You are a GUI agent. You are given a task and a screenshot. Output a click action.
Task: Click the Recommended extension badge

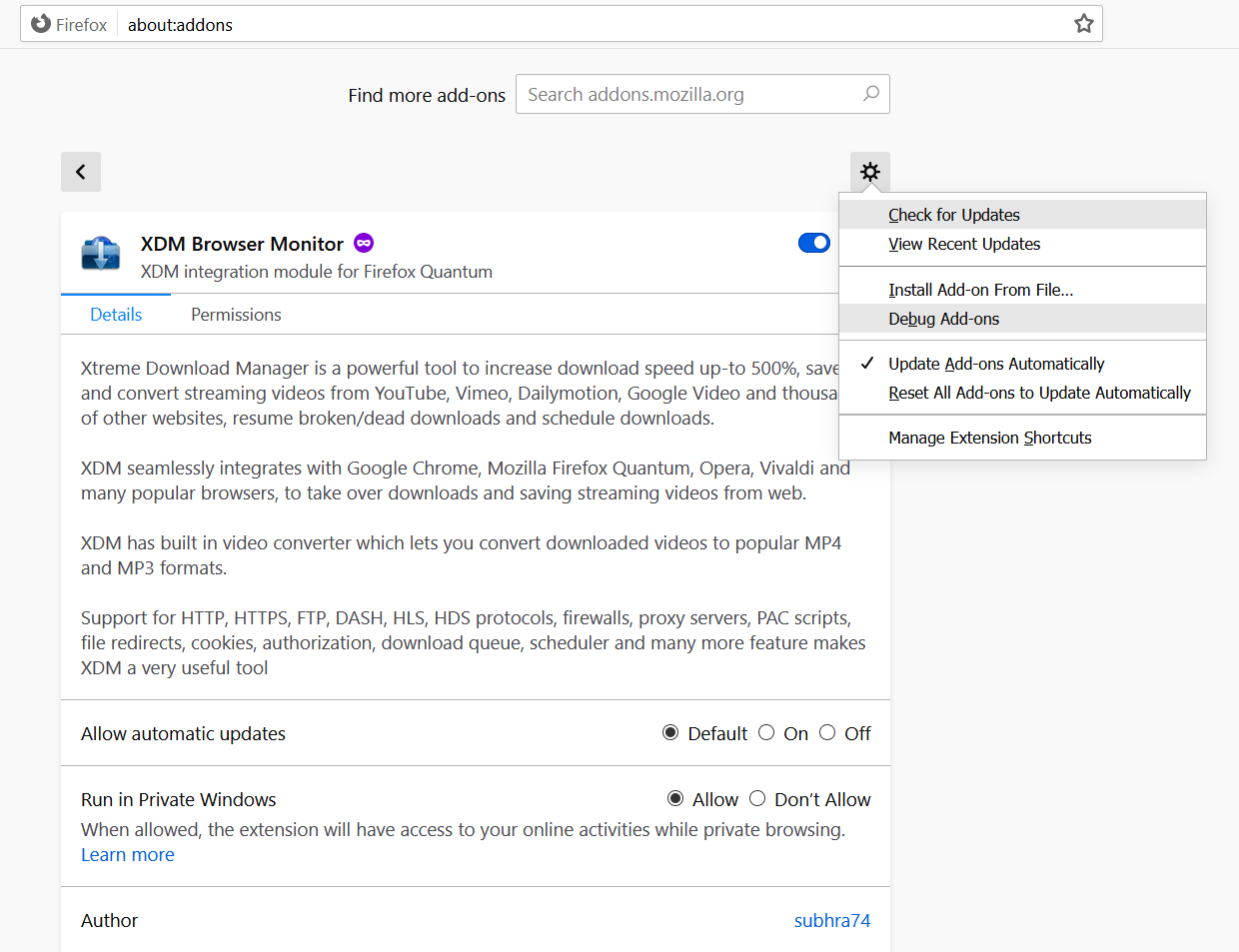[x=363, y=243]
